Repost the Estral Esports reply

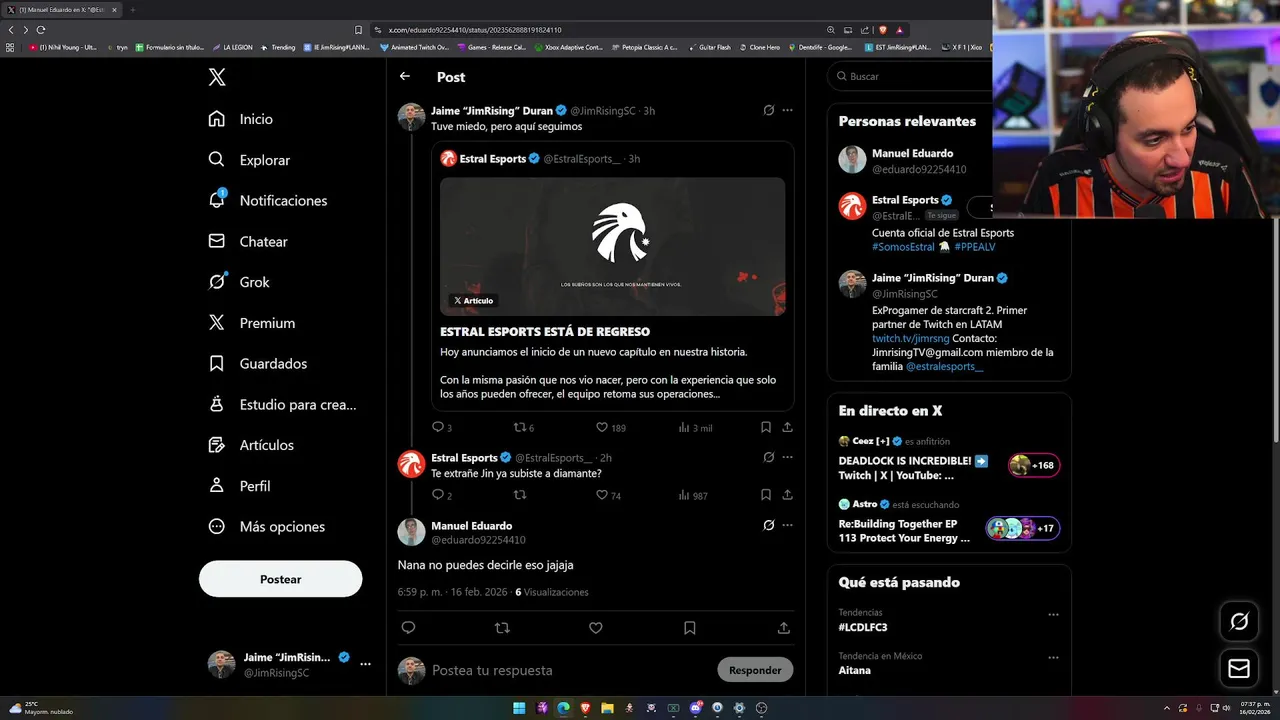click(x=519, y=495)
